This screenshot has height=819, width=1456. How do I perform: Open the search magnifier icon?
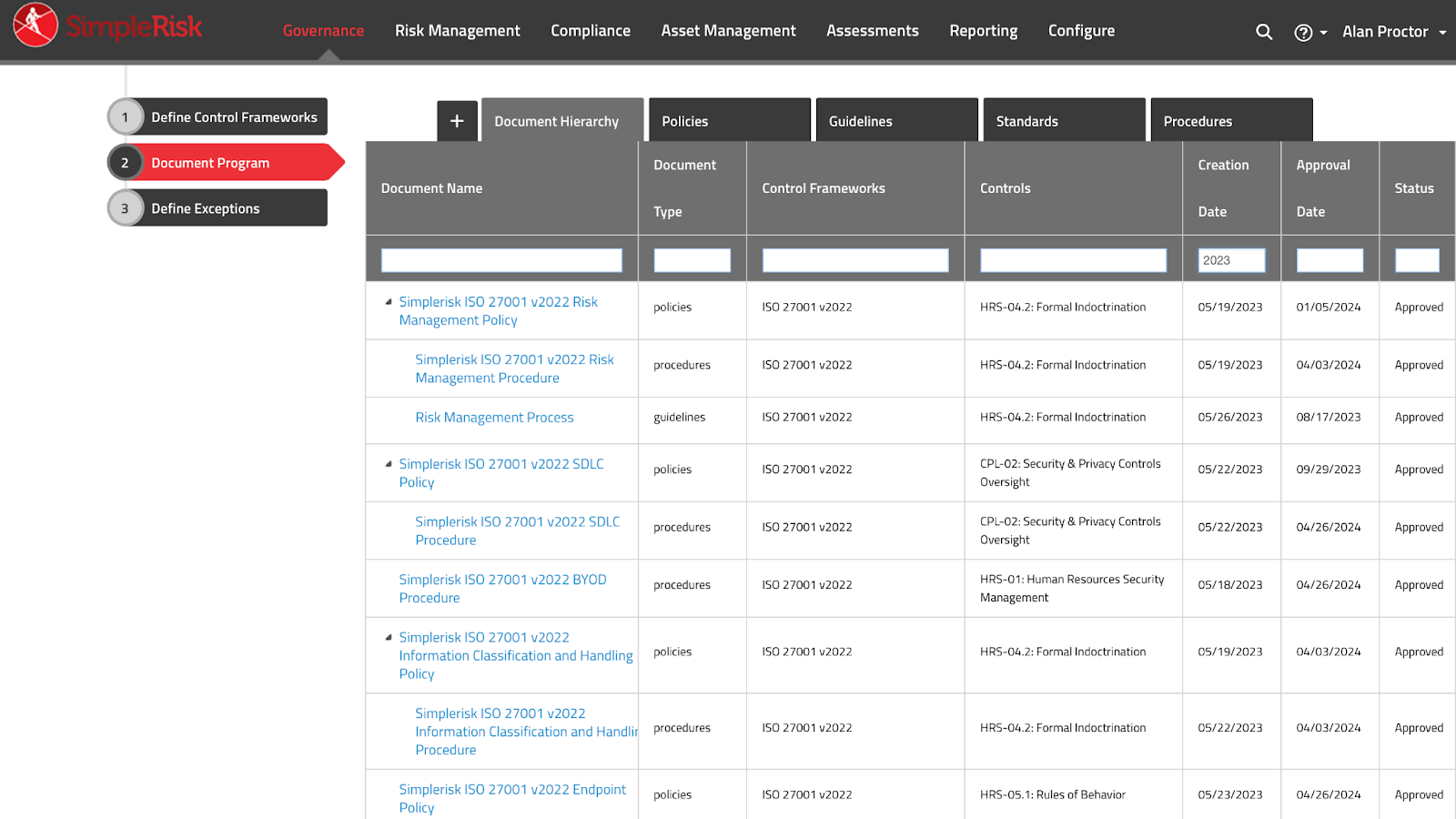click(x=1264, y=32)
